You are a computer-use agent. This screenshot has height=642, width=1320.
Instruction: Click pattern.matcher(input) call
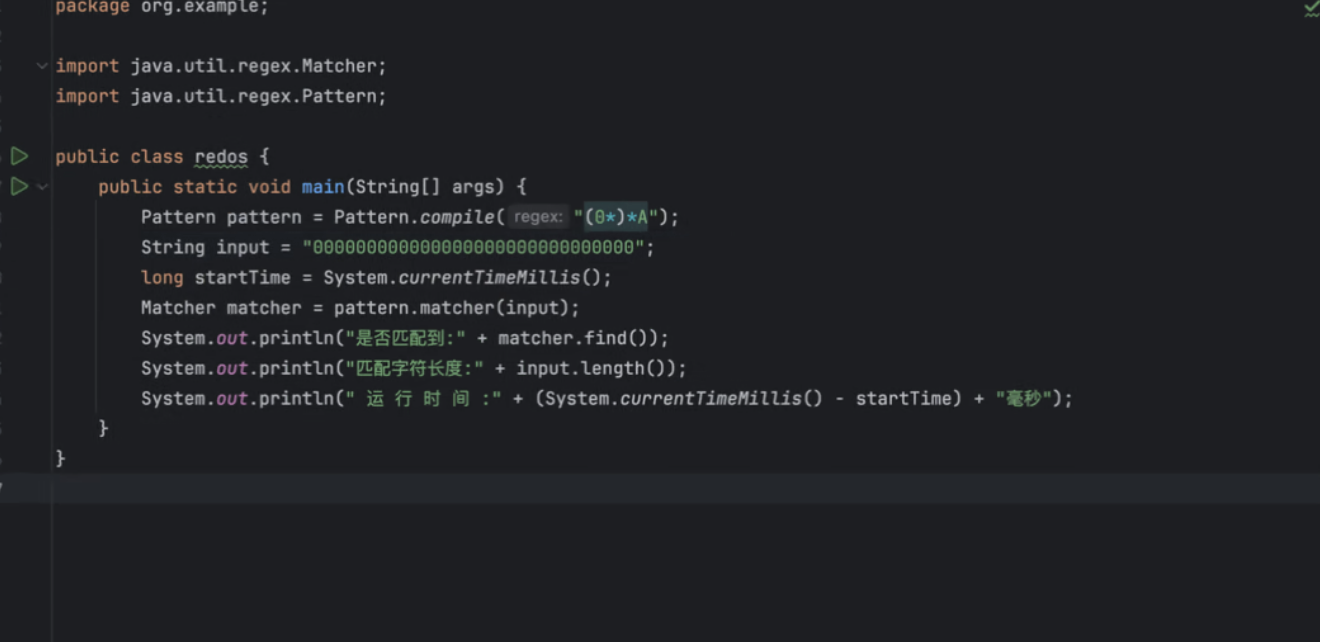tap(456, 308)
